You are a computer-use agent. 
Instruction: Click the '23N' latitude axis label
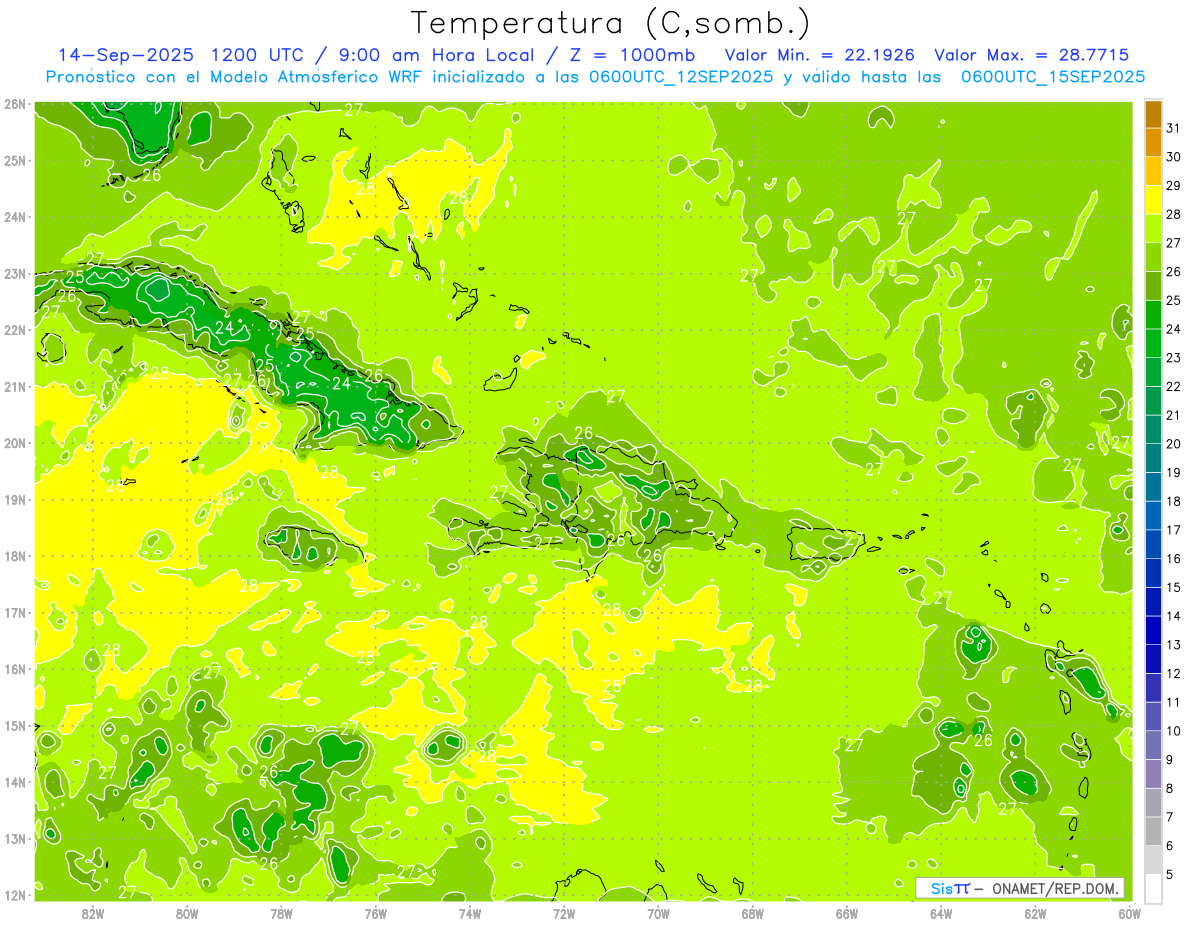click(x=14, y=273)
